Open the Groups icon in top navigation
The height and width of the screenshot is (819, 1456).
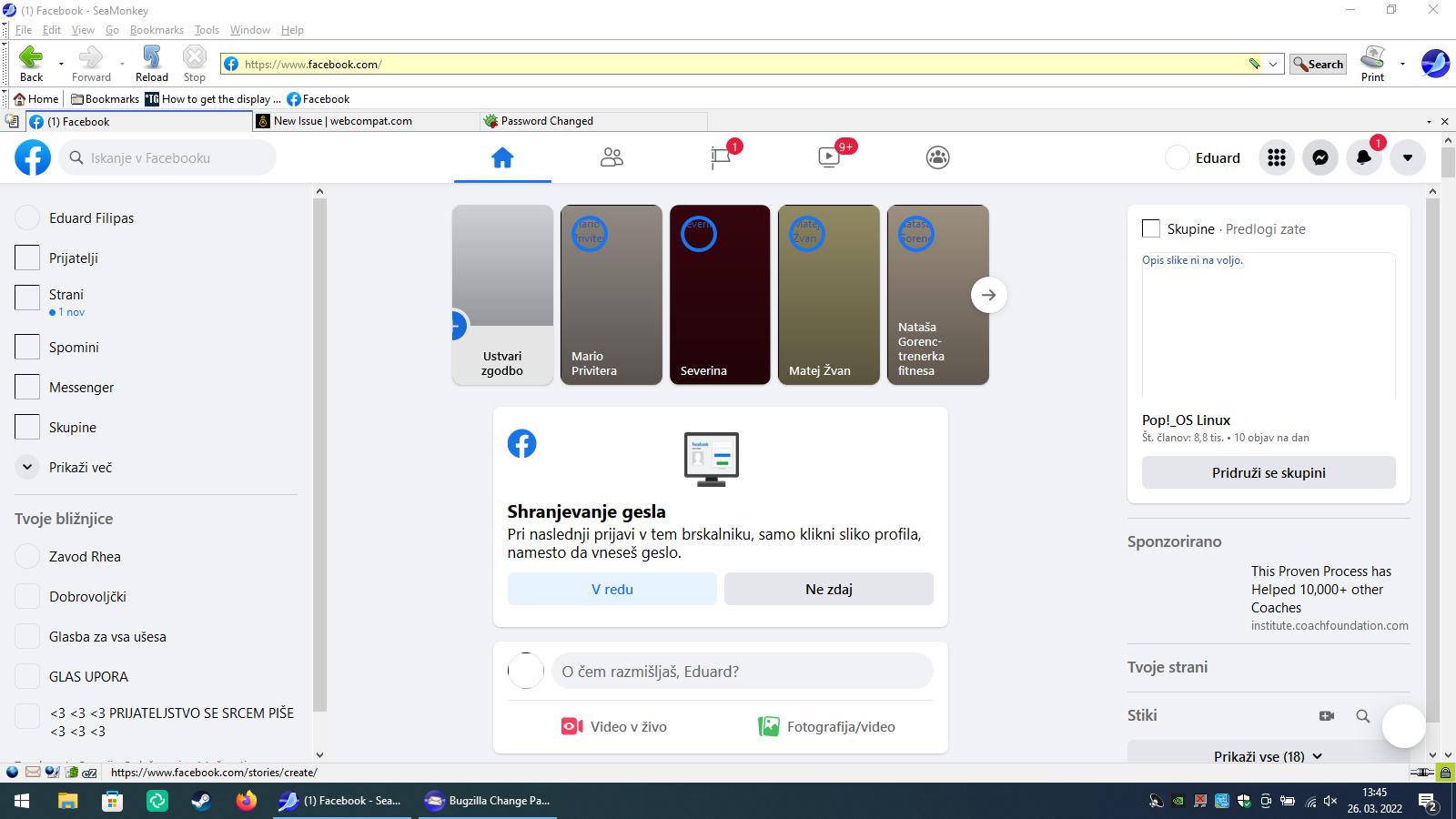point(937,157)
